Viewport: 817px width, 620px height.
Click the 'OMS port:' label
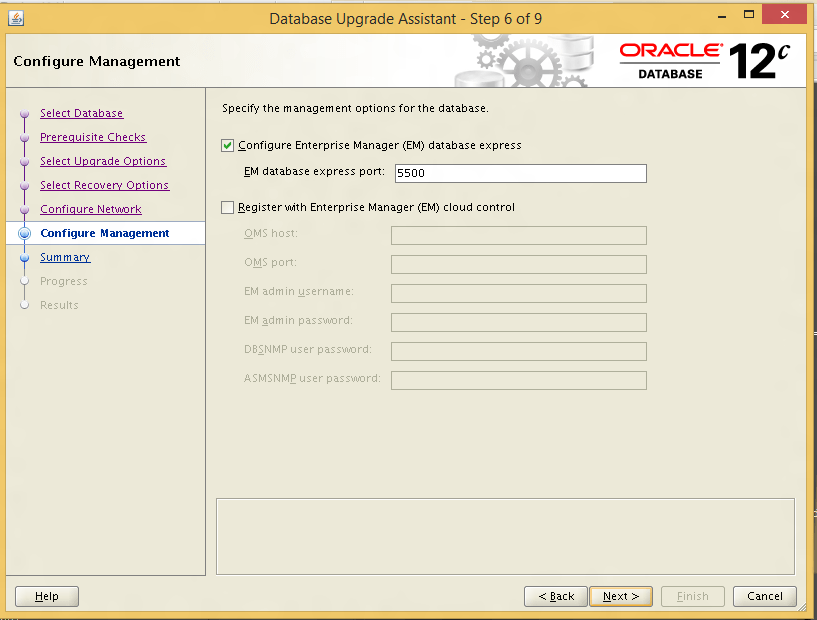[x=270, y=262]
